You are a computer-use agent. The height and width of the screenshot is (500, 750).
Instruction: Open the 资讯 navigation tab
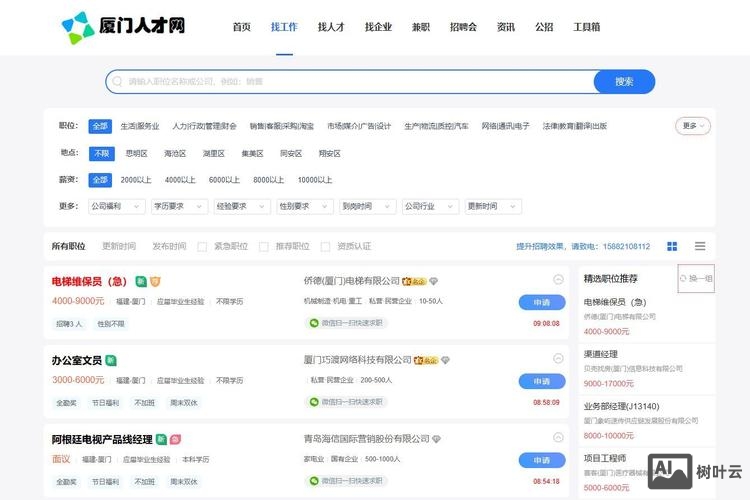[506, 27]
